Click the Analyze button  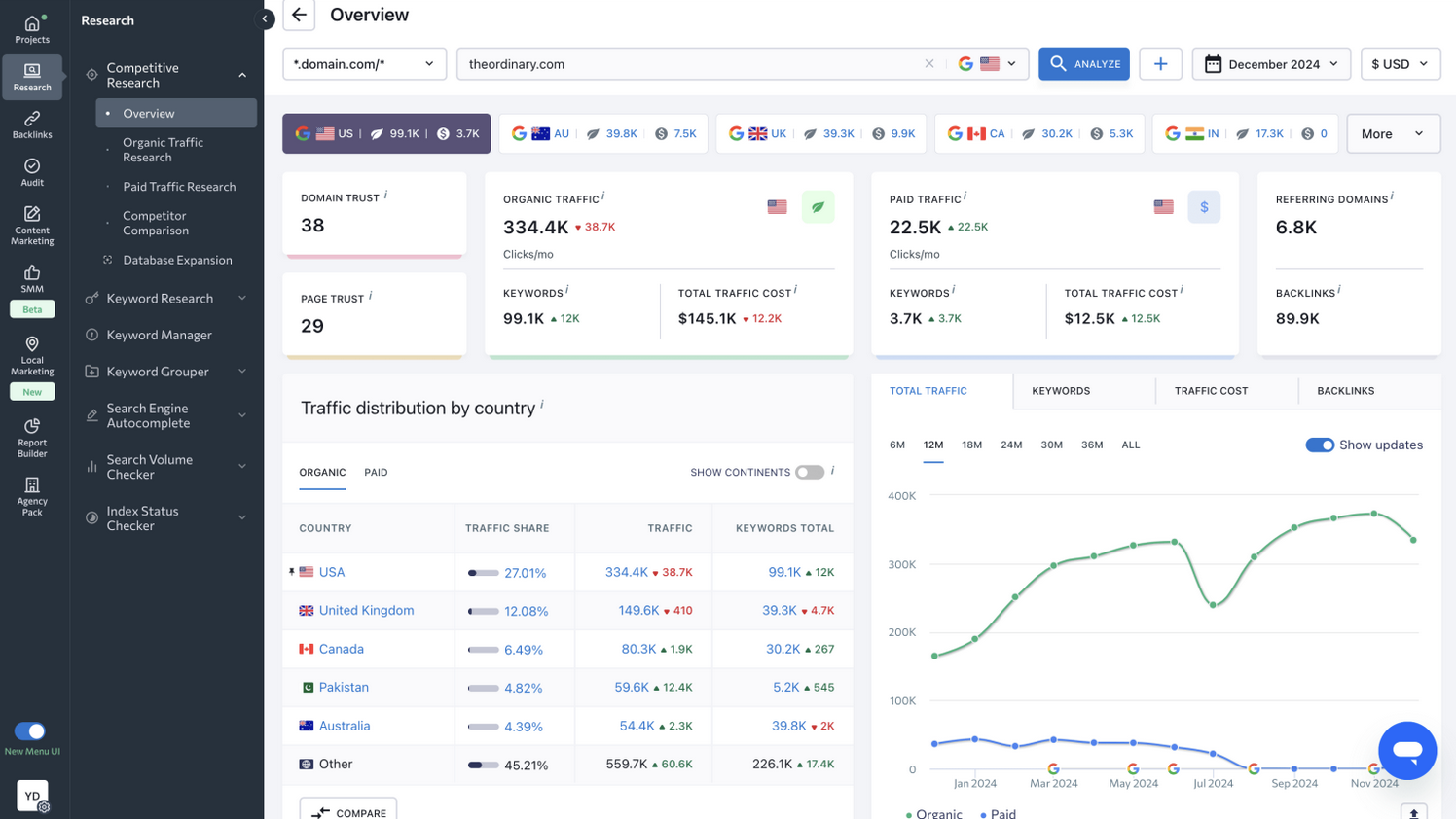1084,64
